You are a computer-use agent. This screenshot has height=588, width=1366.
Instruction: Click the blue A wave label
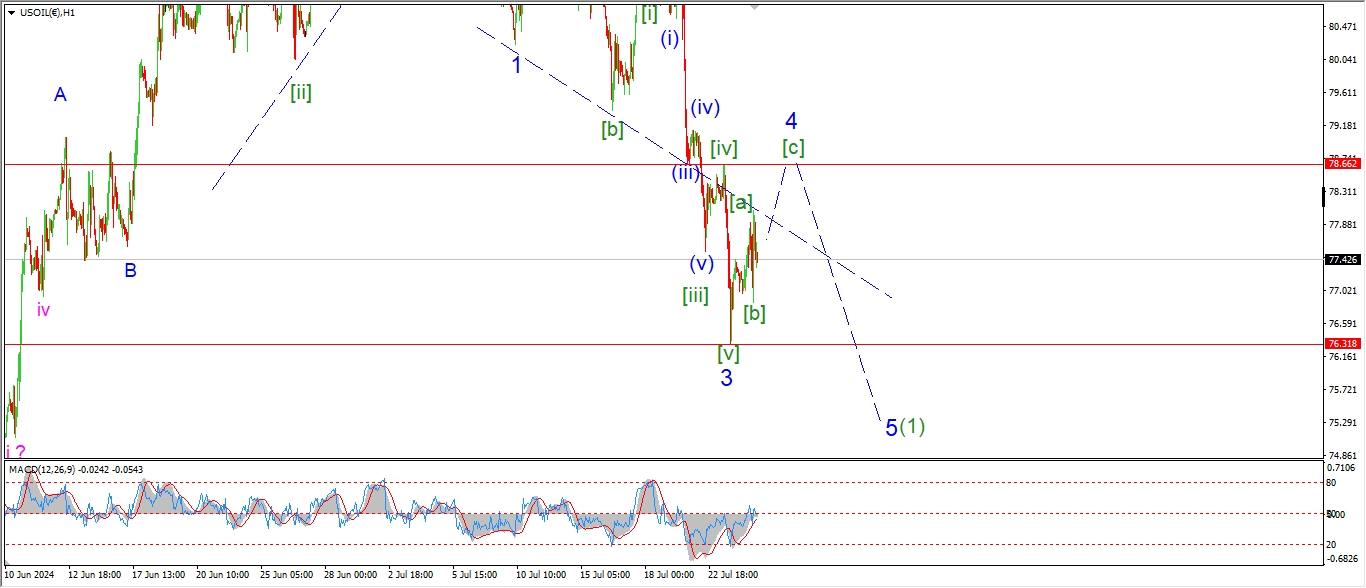60,95
